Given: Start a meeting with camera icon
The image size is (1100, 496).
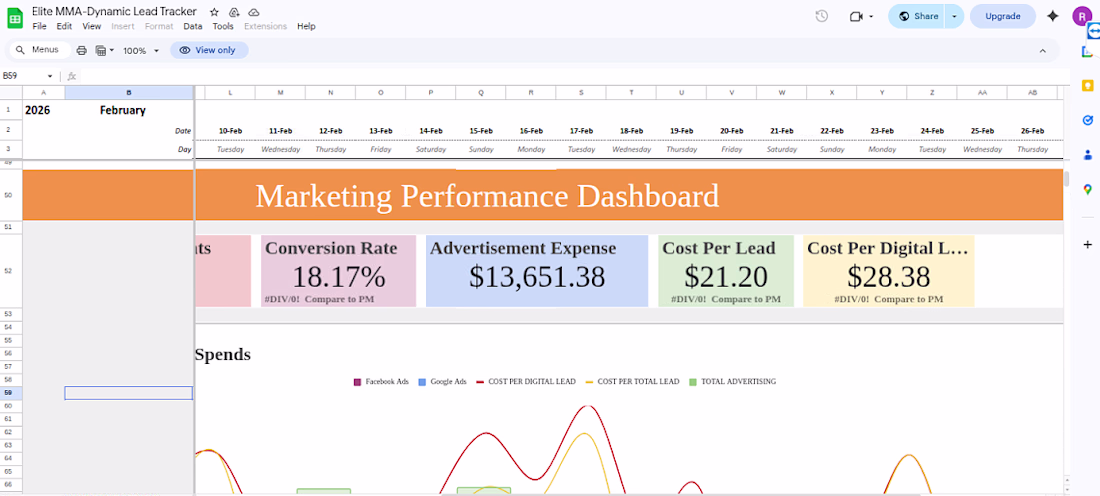Looking at the screenshot, I should (855, 16).
